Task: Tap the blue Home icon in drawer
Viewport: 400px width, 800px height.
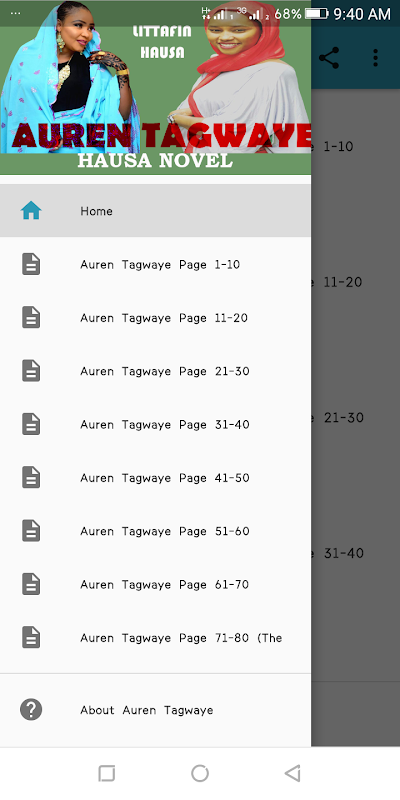Action: pyautogui.click(x=31, y=210)
